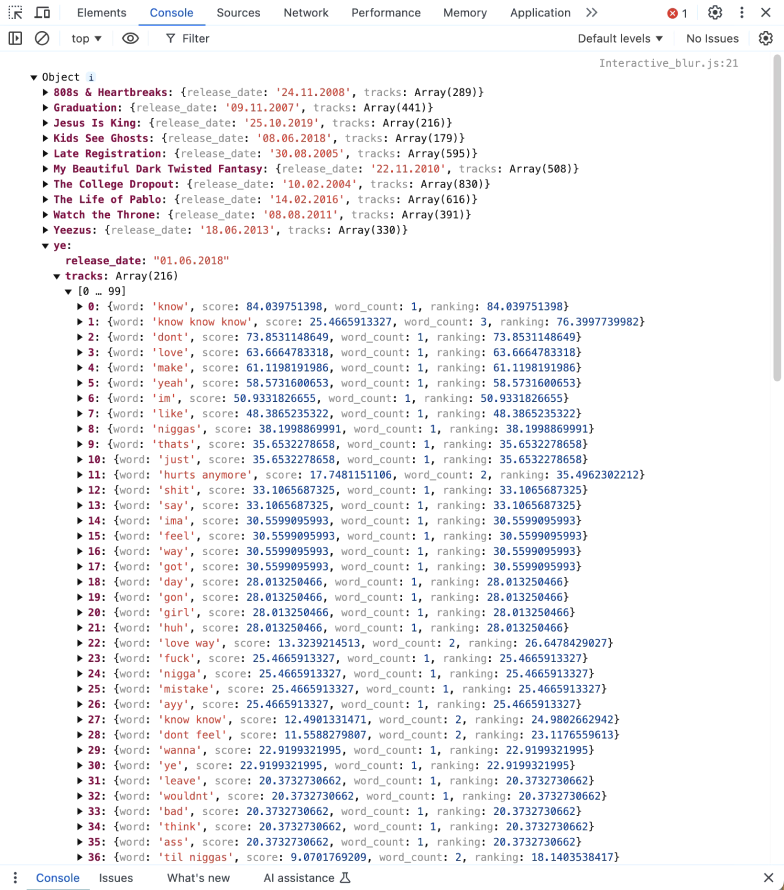Image resolution: width=784 pixels, height=890 pixels.
Task: Switch to the Elements tab
Action: point(102,12)
